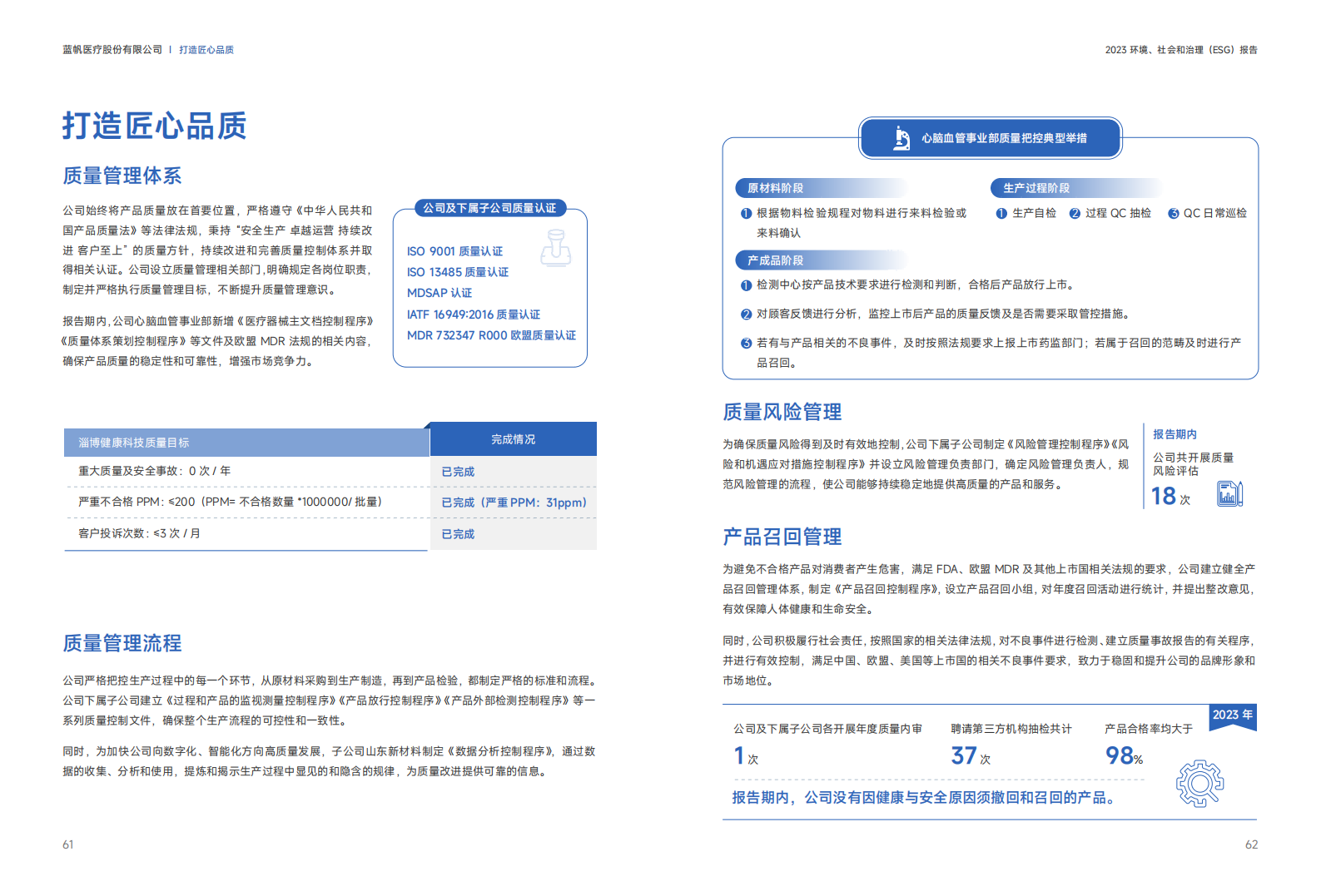Screen dimensions: 1321x896
Task: Click 已完成 in the 重大质量及安全事故 row
Action: click(x=458, y=472)
